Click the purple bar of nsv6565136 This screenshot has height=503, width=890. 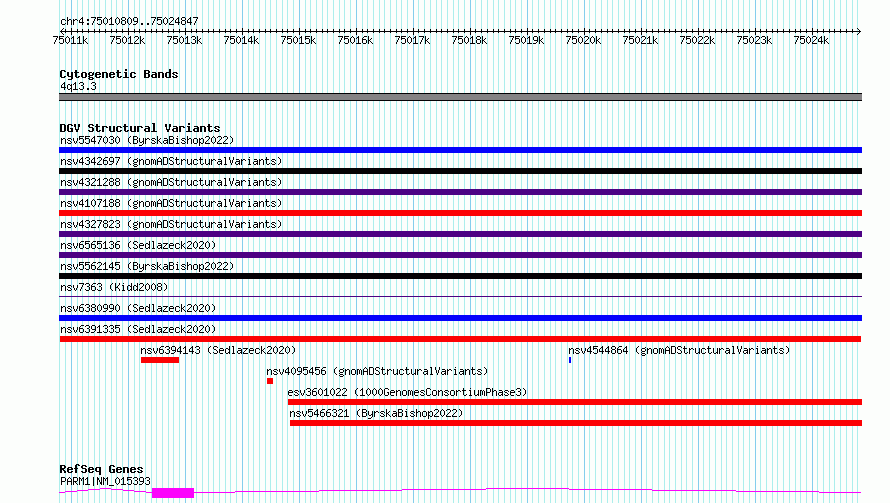pyautogui.click(x=460, y=255)
